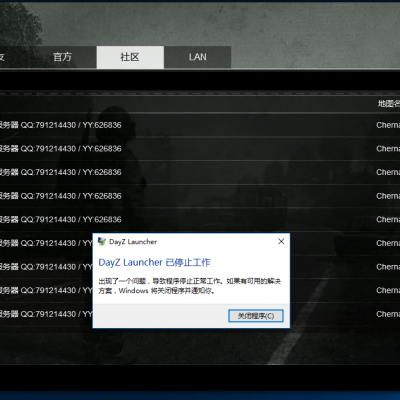Select the first server entry QQ:791214430

click(x=200, y=125)
